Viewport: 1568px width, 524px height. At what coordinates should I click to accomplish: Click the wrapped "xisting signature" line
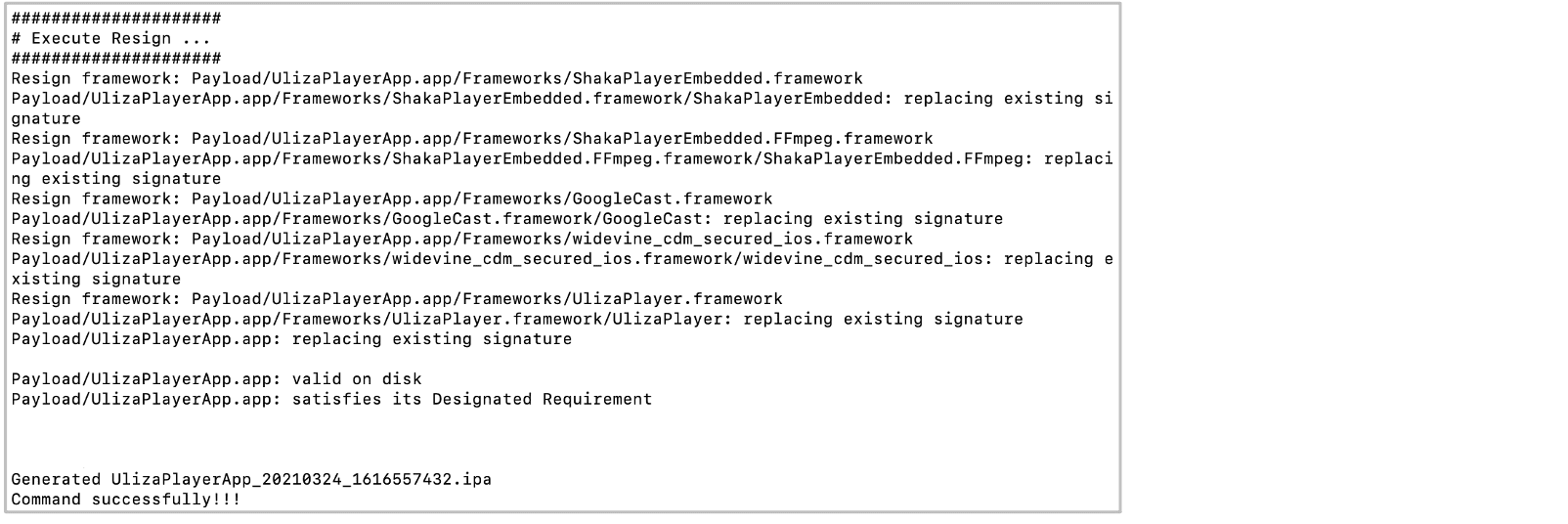(96, 280)
